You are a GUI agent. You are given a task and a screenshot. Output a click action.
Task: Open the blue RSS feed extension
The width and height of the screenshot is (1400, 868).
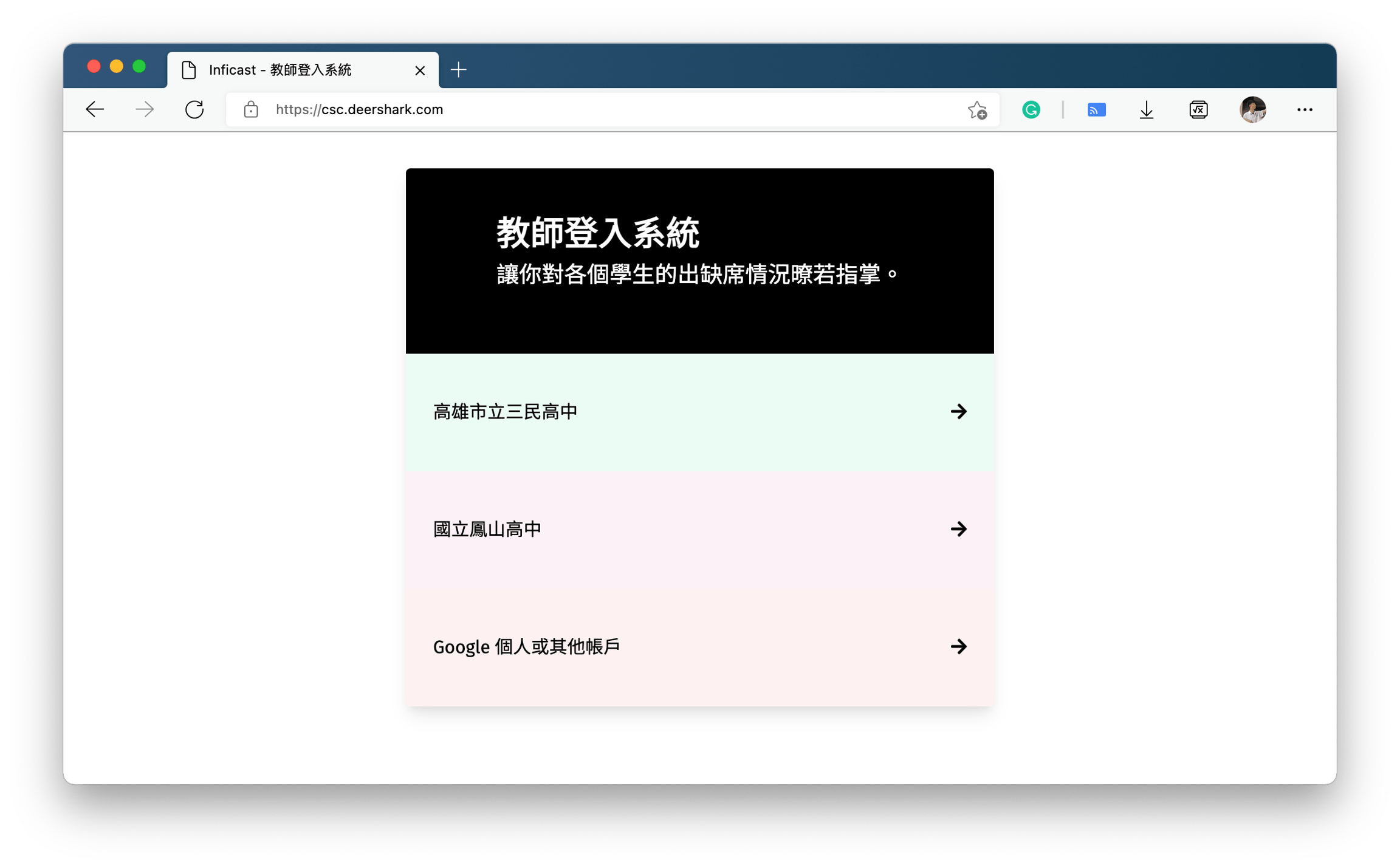click(x=1096, y=110)
